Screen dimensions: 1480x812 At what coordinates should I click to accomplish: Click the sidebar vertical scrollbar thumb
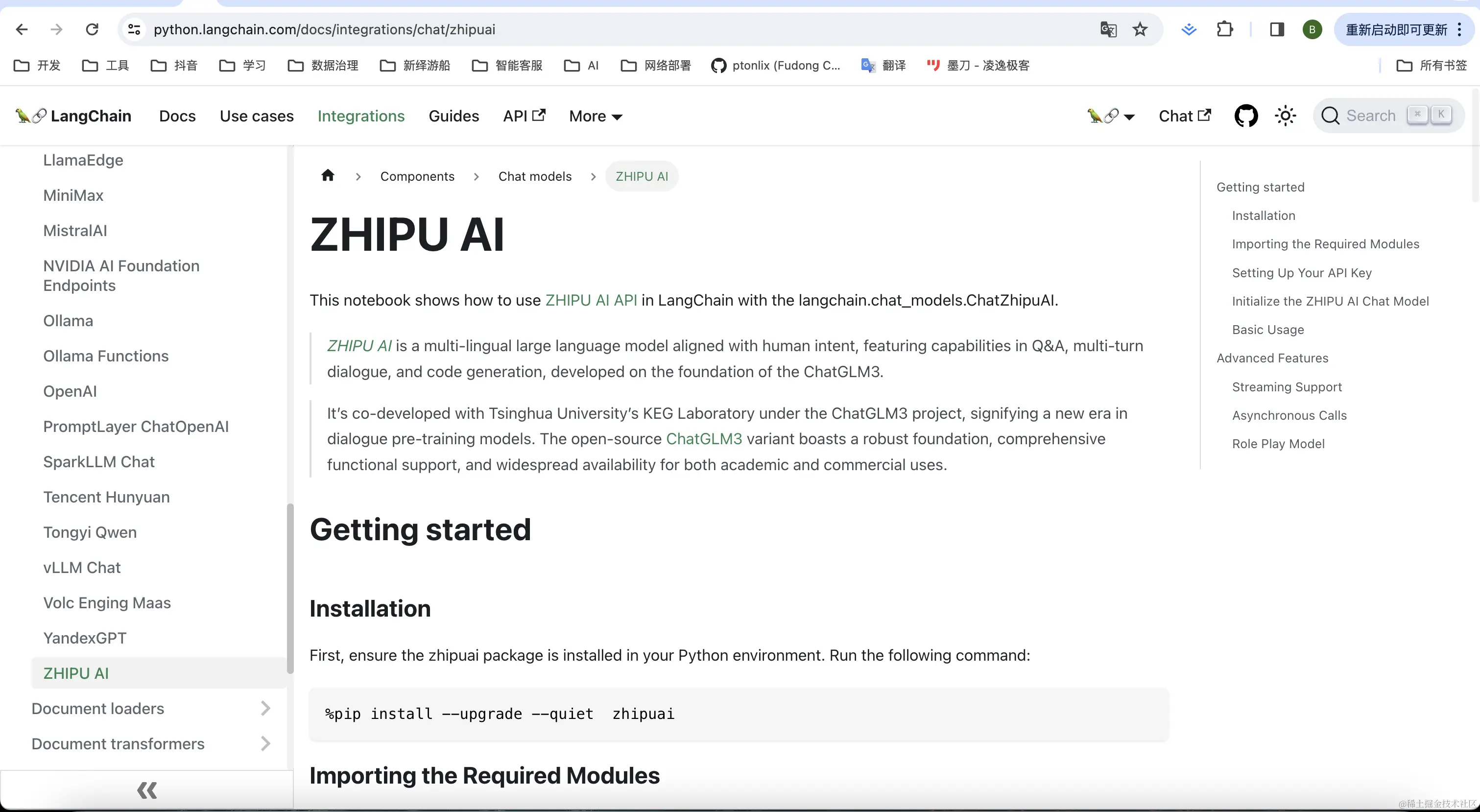tap(290, 589)
